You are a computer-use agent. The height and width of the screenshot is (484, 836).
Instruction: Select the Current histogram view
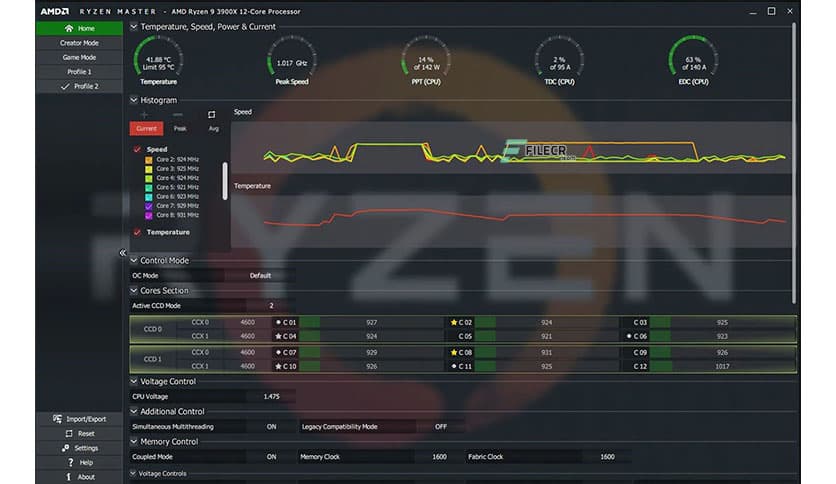[x=146, y=128]
